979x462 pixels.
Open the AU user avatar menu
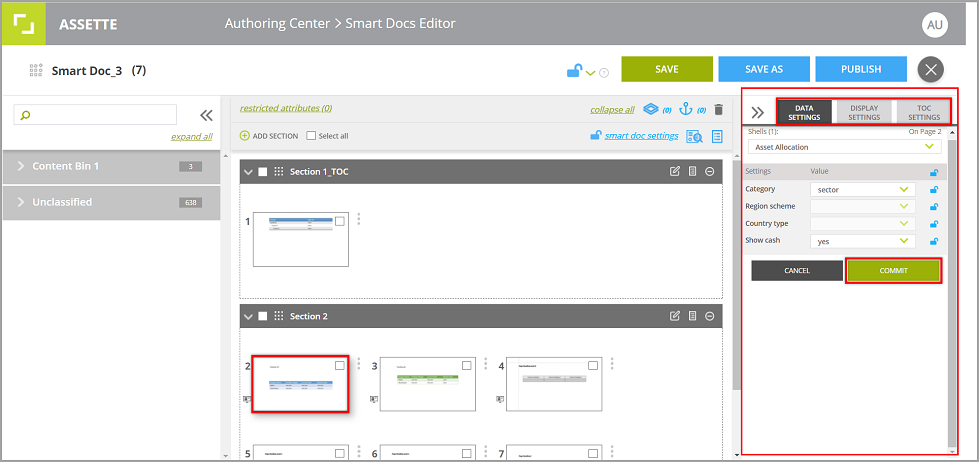(935, 24)
